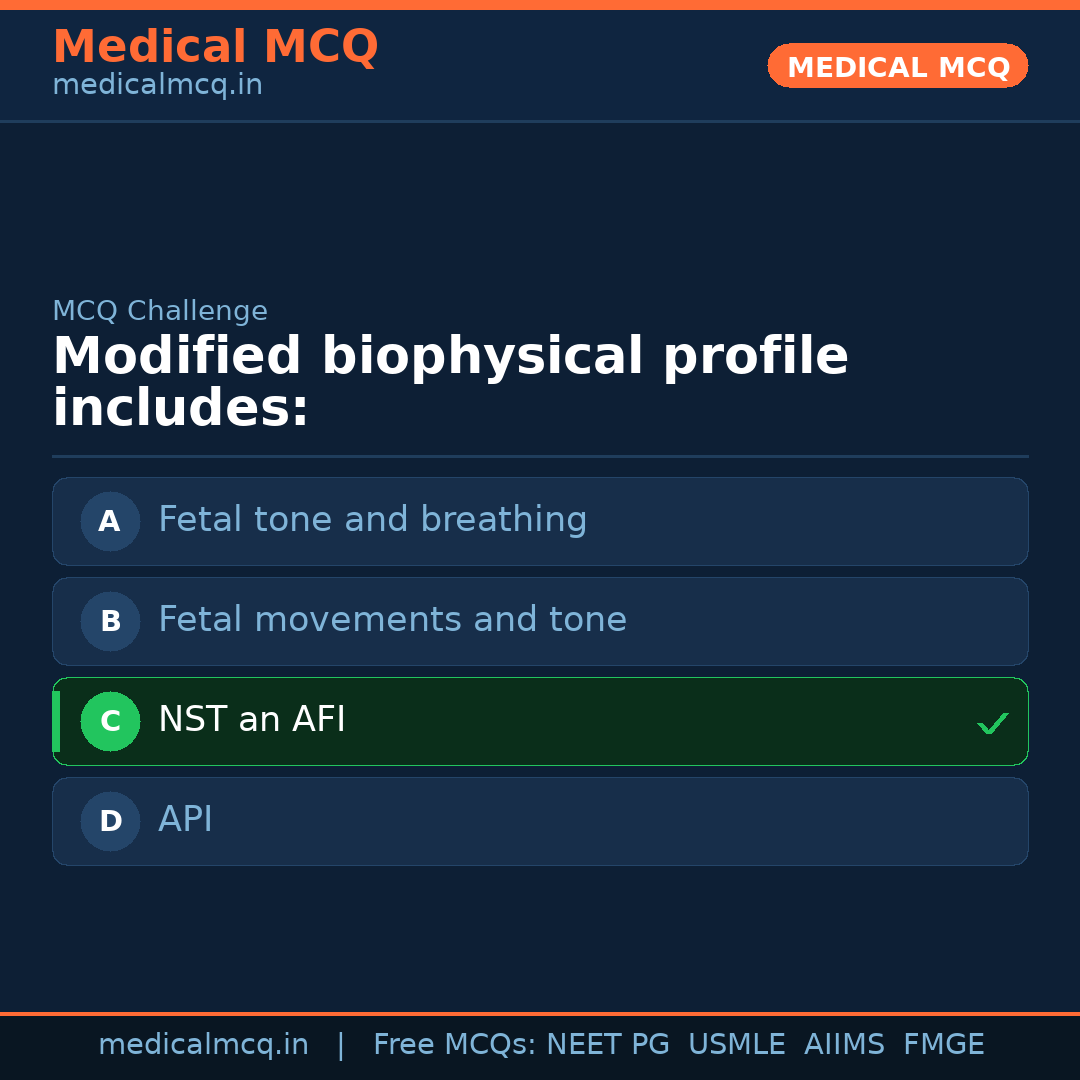Select the "NST an AFI" answer
Viewport: 1080px width, 1080px height.
click(x=252, y=720)
